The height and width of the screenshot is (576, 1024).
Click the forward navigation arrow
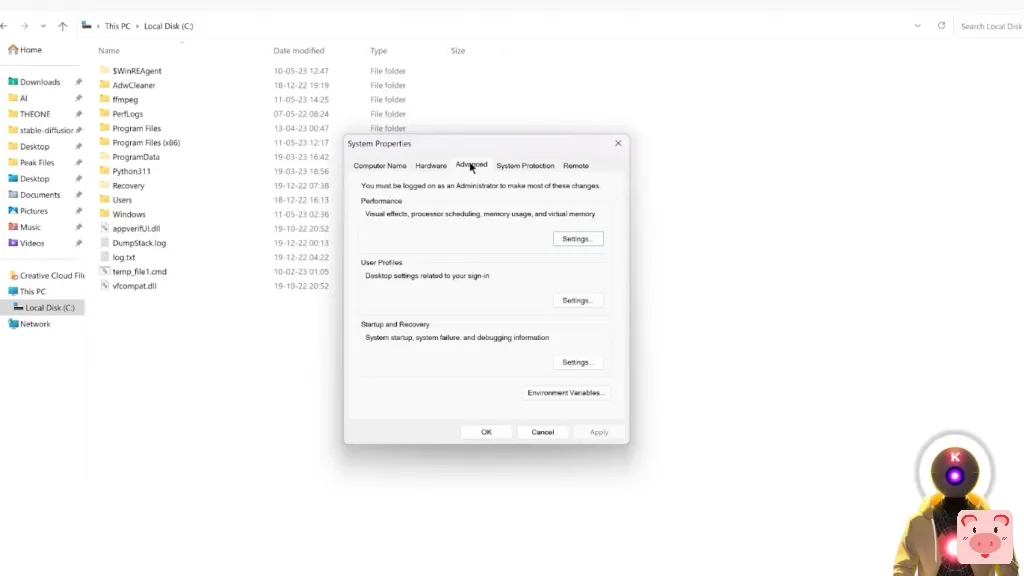tap(24, 26)
